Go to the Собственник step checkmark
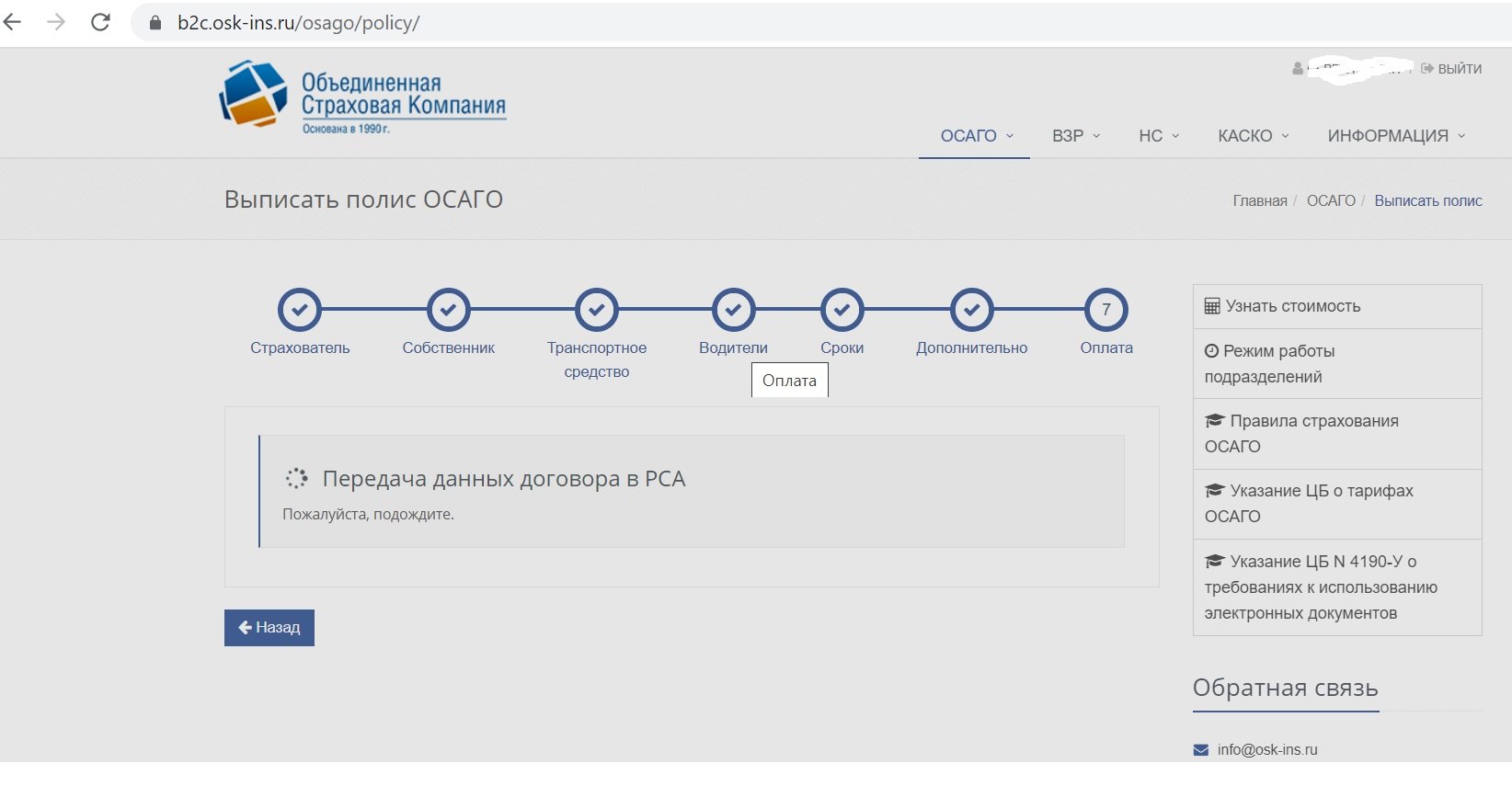1512x786 pixels. pos(449,311)
